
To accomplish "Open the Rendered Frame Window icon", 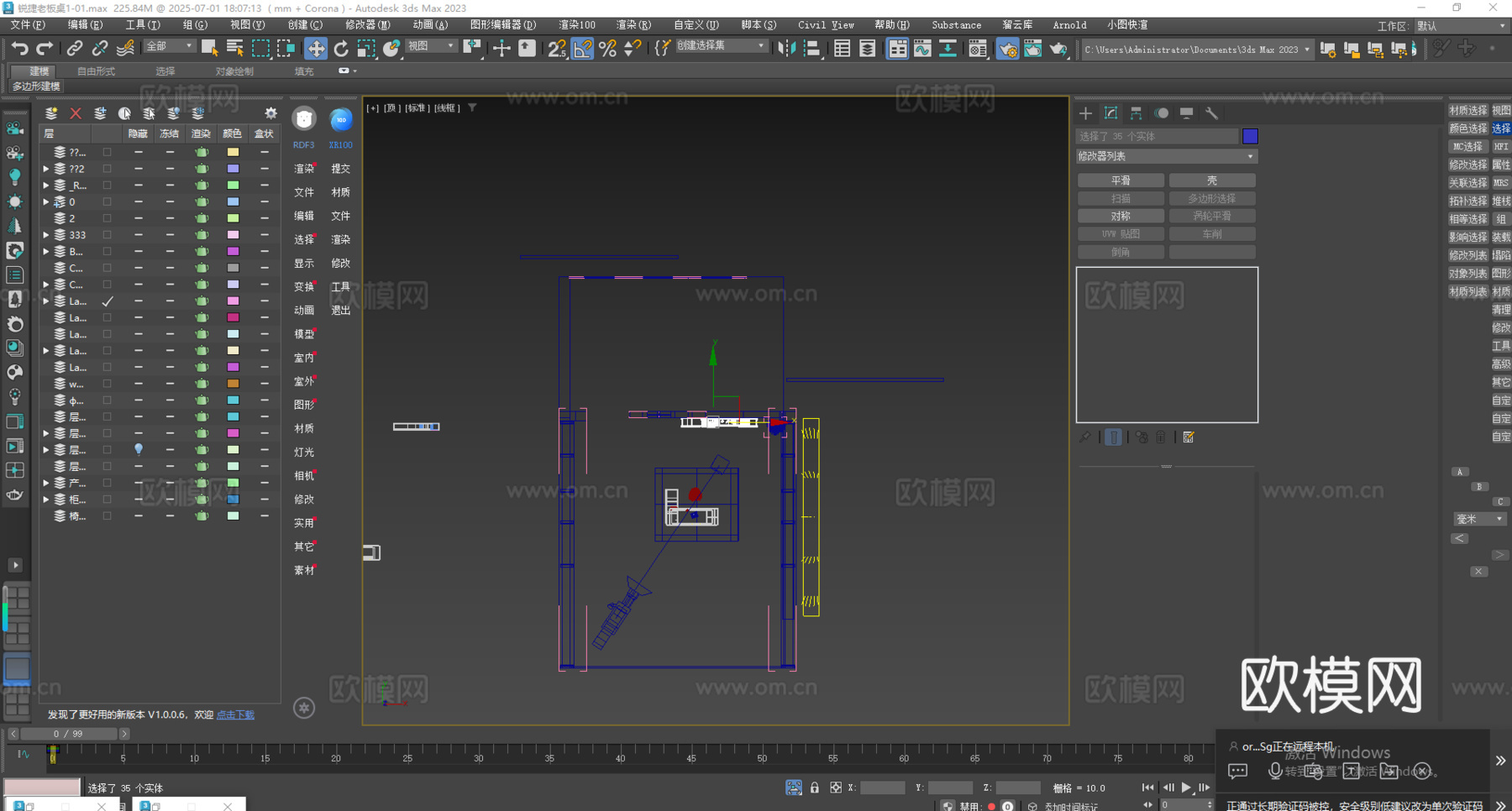I will click(x=1032, y=49).
